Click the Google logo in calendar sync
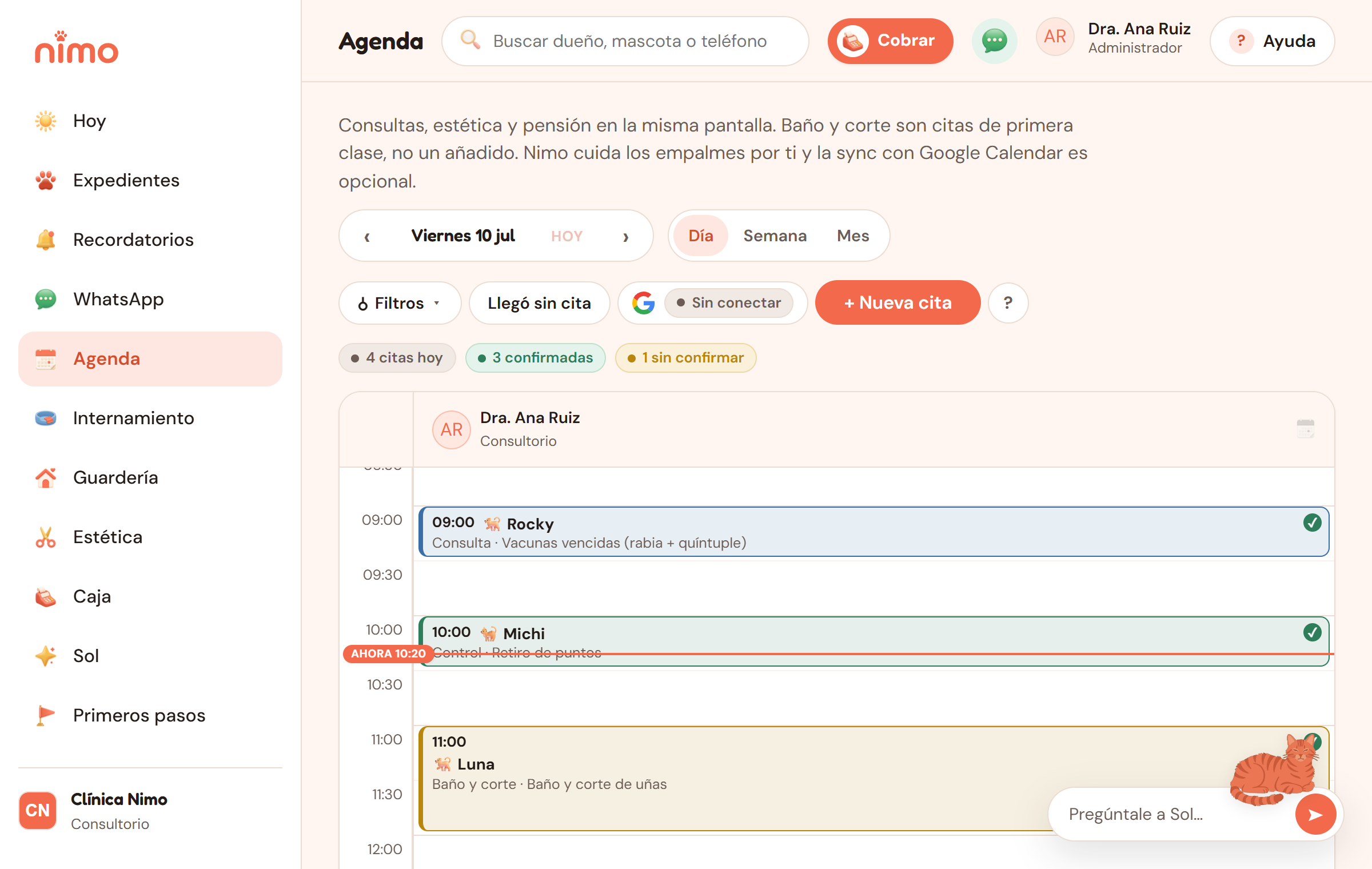The image size is (1372, 869). (644, 303)
